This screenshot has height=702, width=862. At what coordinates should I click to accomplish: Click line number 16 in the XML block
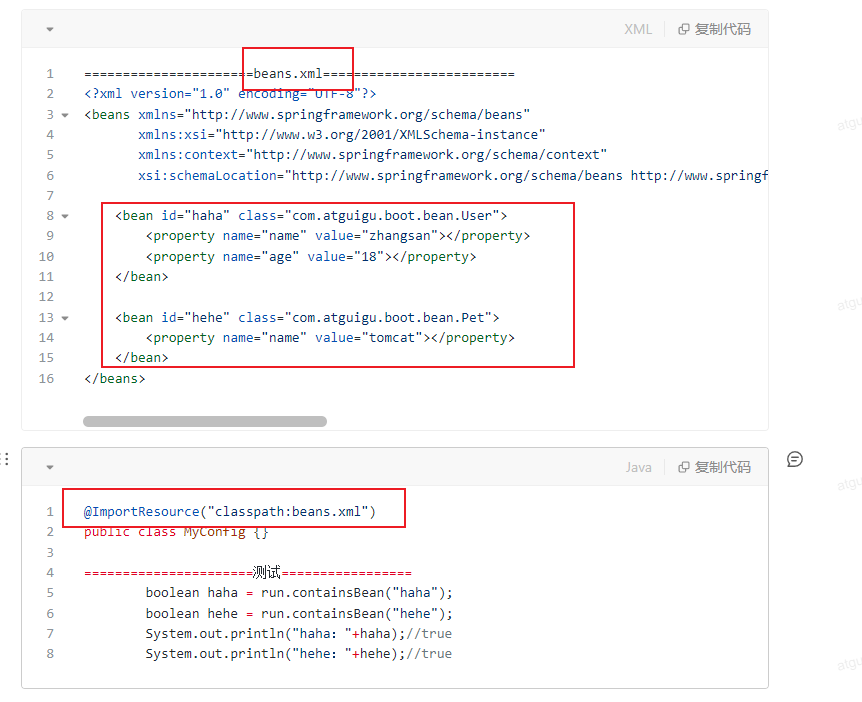point(46,379)
